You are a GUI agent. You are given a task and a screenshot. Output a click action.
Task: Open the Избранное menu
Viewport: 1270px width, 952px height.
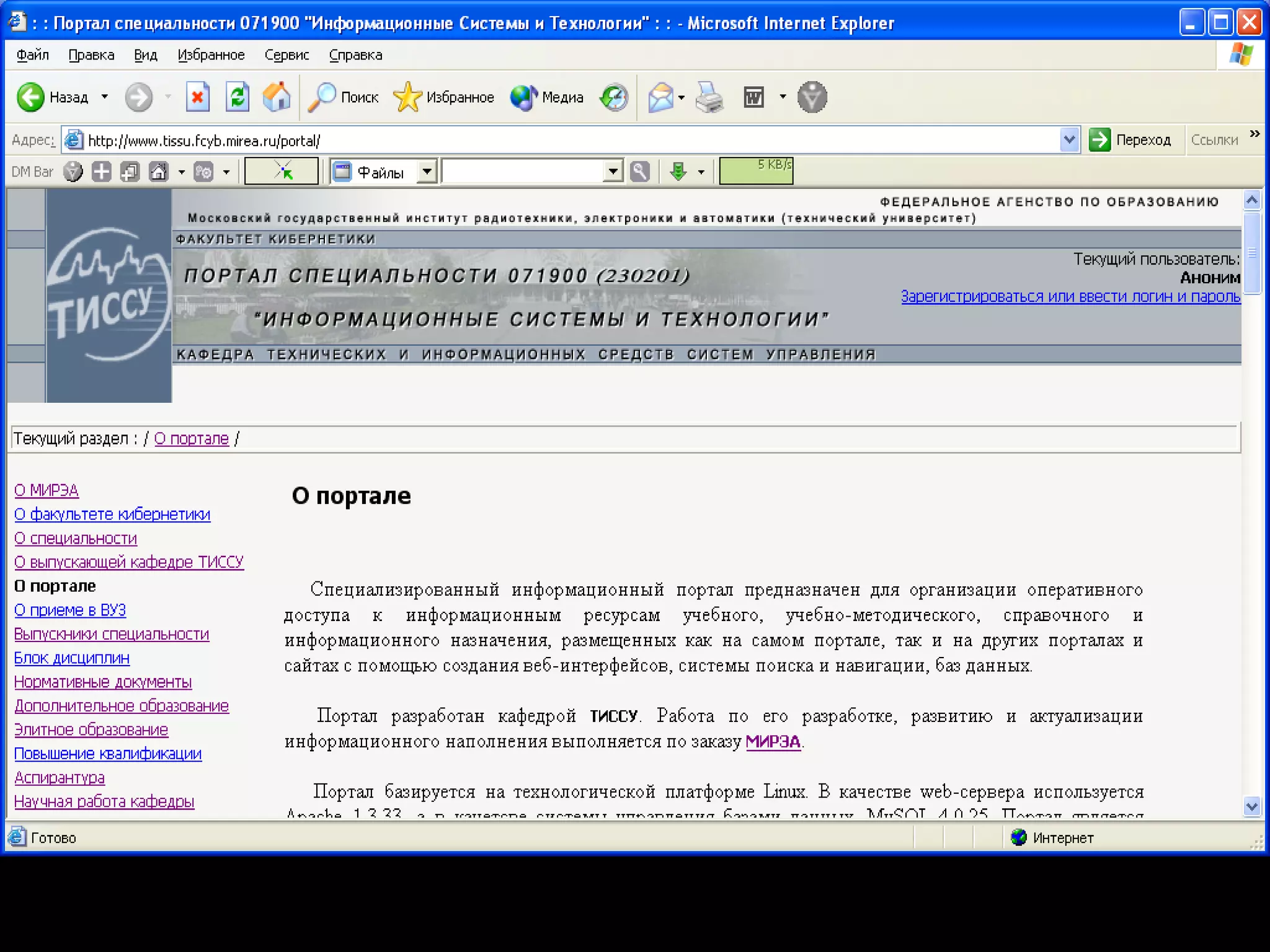(211, 55)
